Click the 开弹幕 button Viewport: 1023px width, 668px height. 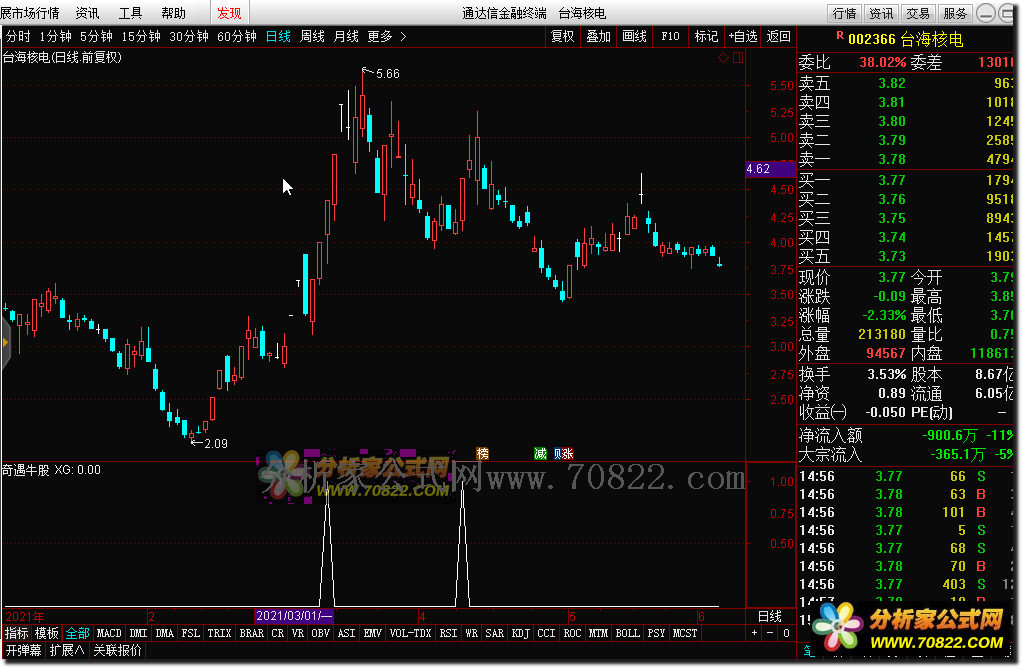point(23,650)
